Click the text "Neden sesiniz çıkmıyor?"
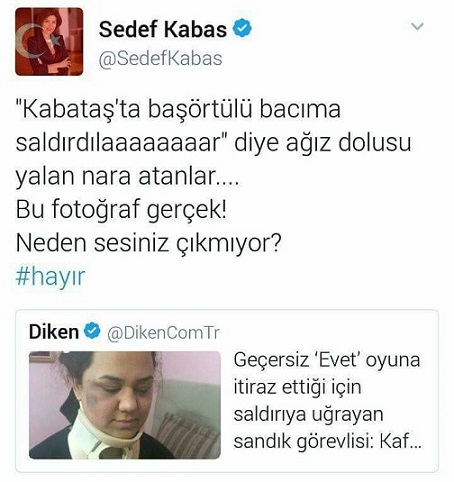Viewport: 454px width, 482px height. point(149,243)
